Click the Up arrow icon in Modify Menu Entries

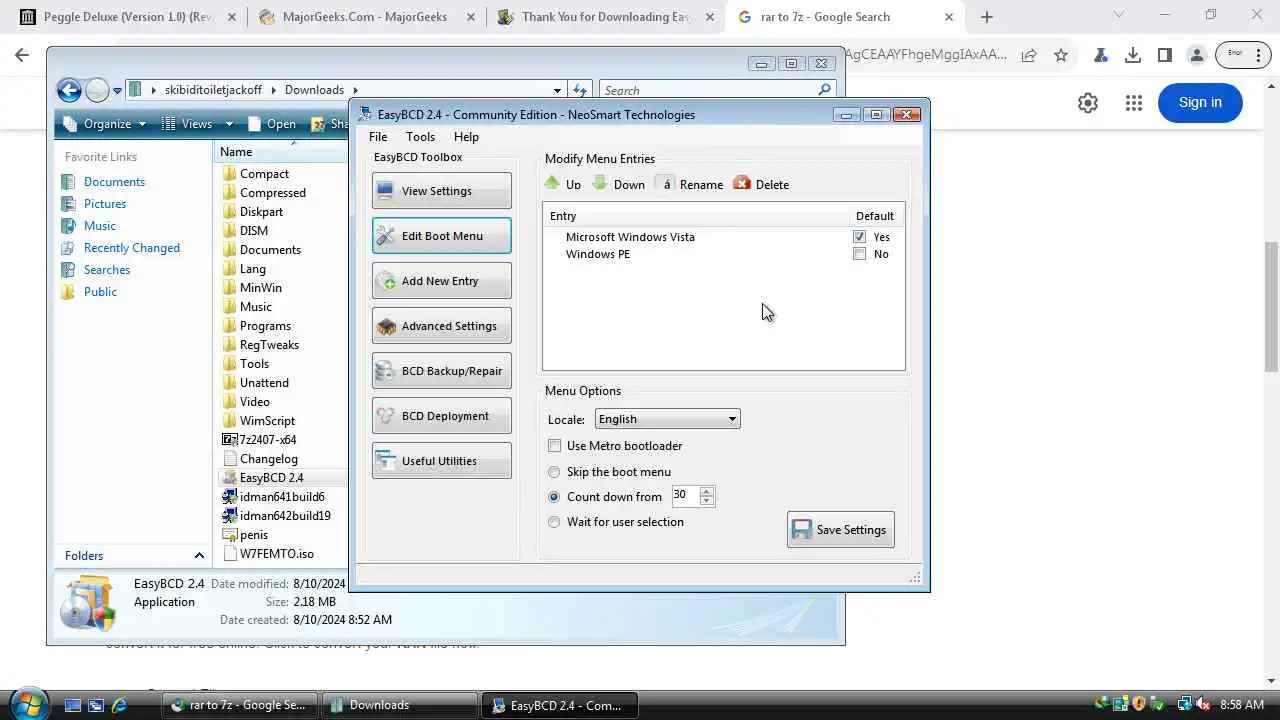point(552,183)
